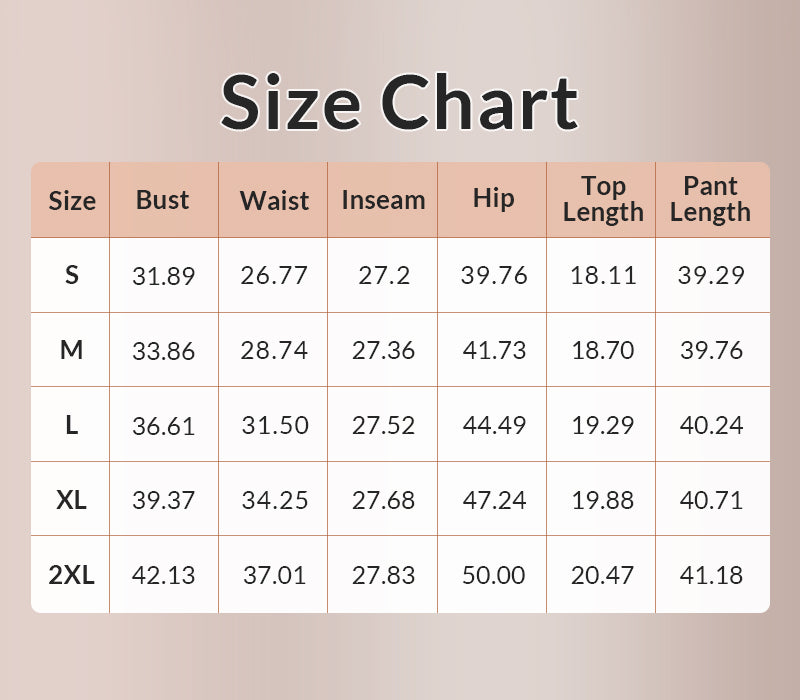
Task: Click the Bust column header
Action: click(x=163, y=200)
